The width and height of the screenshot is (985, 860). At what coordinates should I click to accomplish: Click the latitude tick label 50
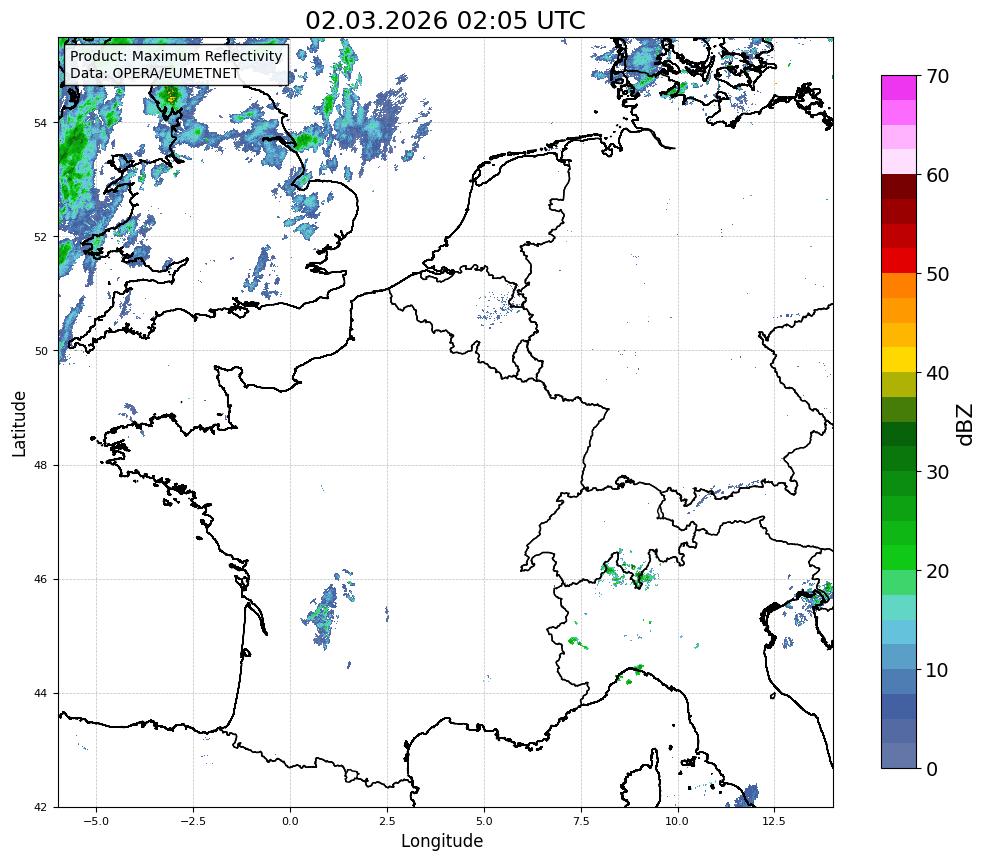pos(40,351)
